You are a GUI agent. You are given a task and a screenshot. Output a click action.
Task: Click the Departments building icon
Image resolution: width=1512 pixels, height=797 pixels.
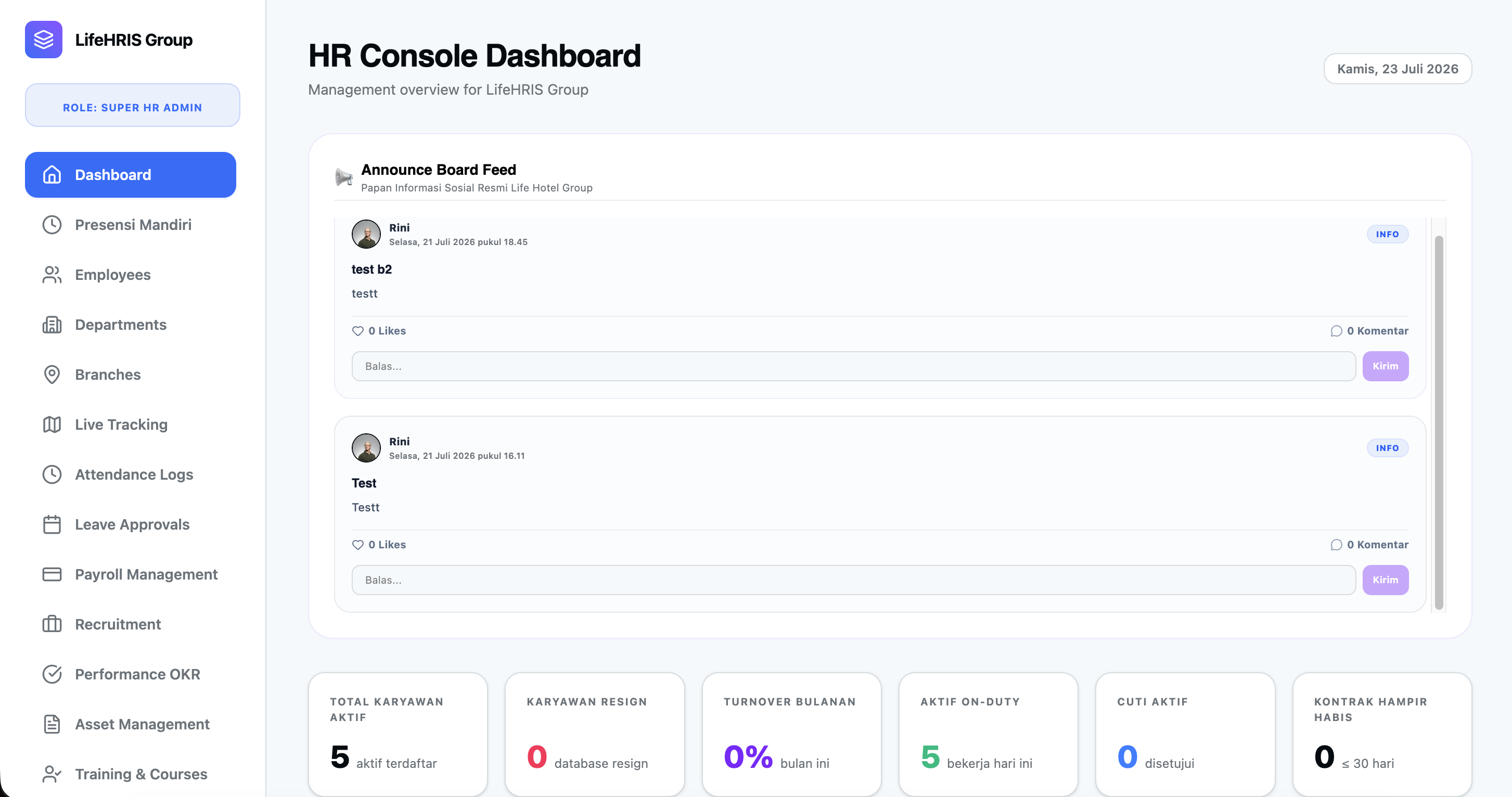[52, 324]
